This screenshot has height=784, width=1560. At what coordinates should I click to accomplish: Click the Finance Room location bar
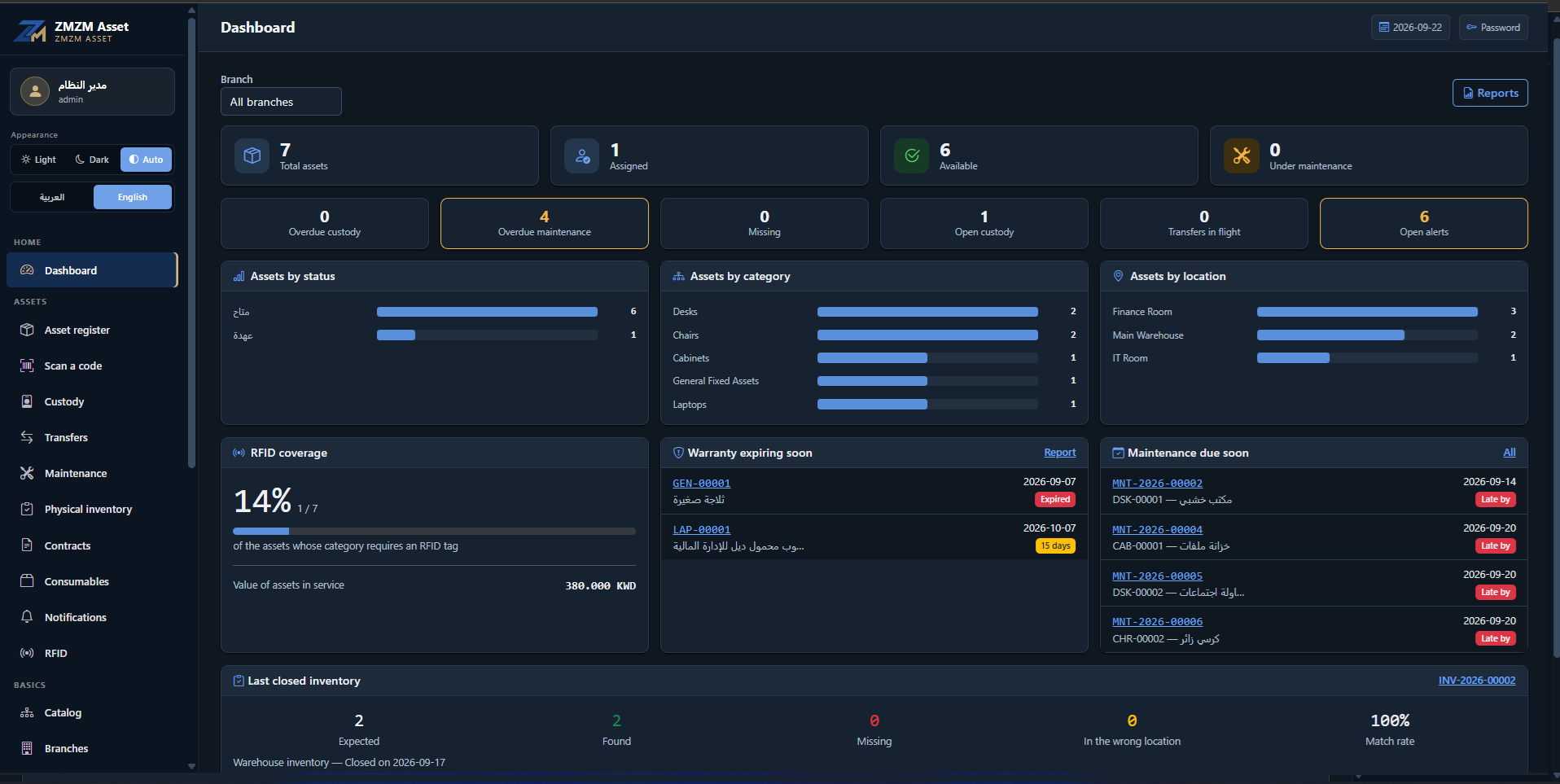pos(1367,312)
